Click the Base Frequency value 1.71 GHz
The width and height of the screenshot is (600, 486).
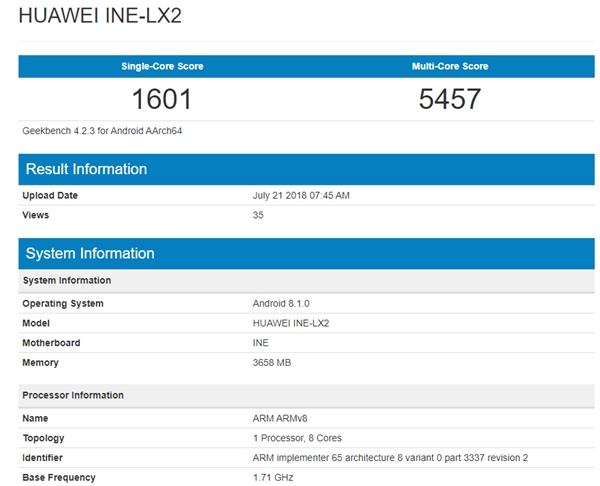coord(274,477)
